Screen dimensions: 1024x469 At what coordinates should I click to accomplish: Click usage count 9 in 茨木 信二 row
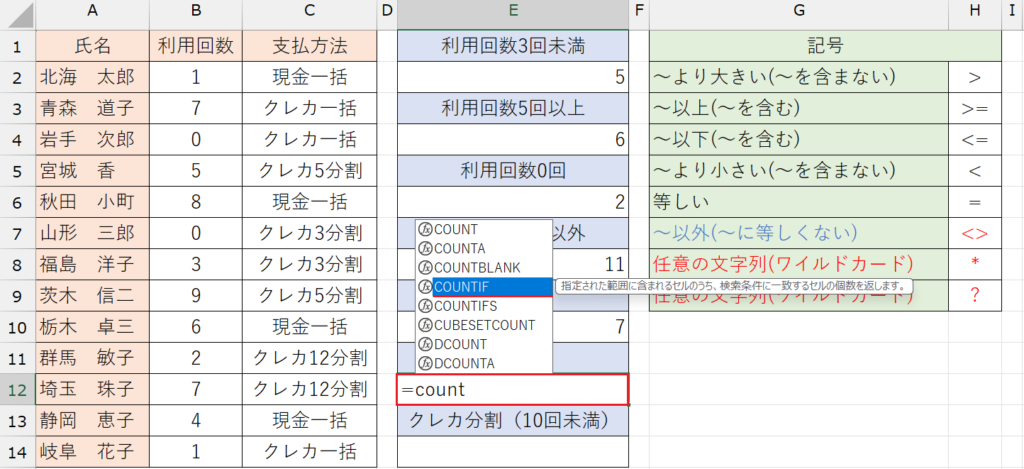(x=196, y=296)
